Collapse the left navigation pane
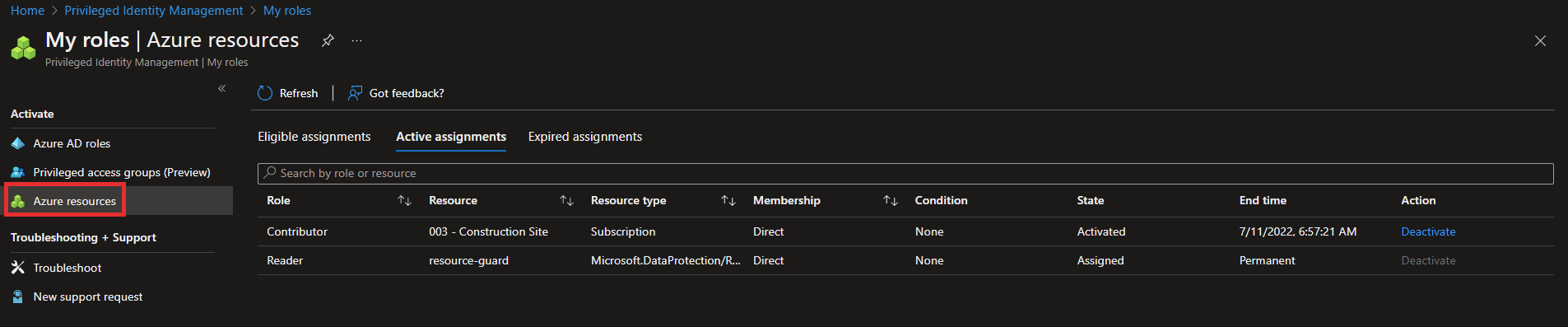 [x=221, y=88]
